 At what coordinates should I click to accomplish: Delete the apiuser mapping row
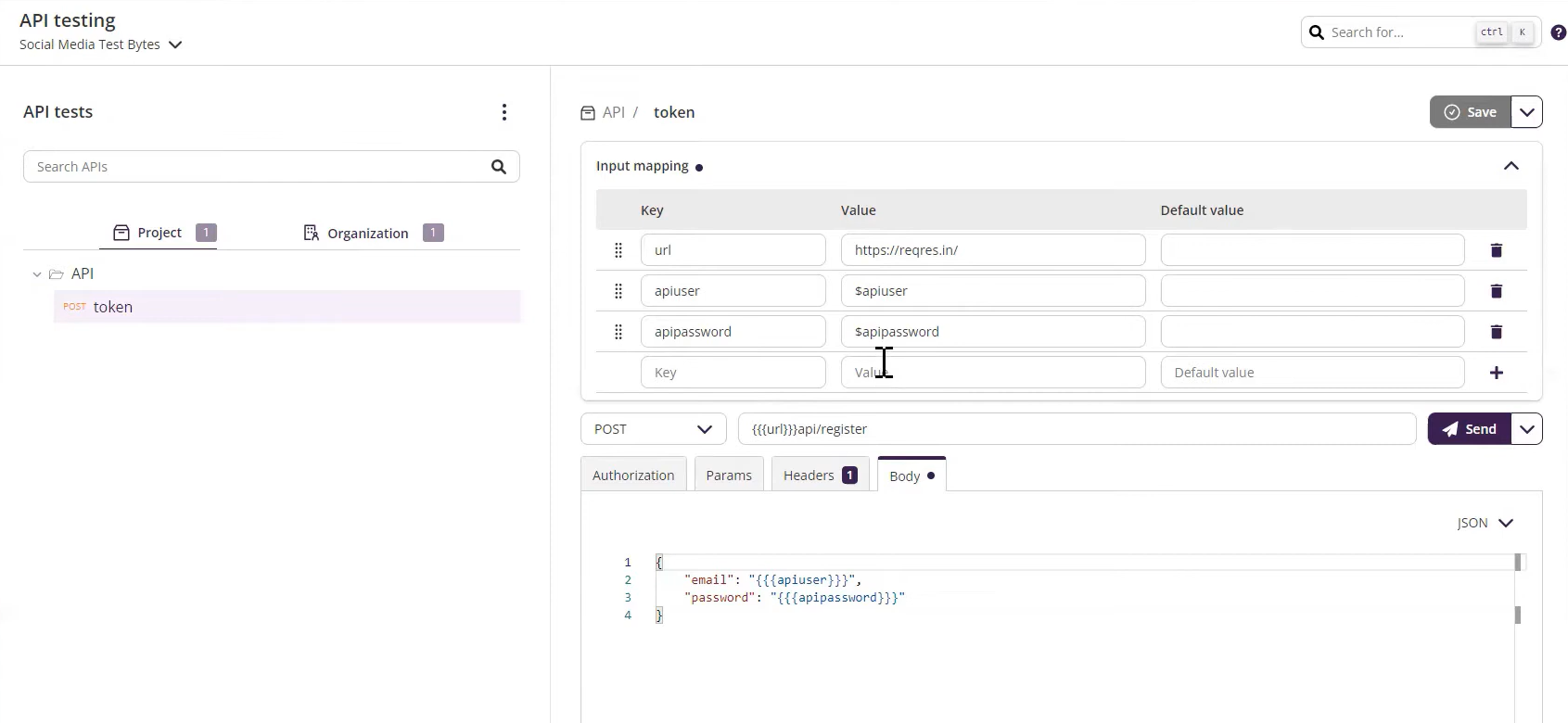[1496, 291]
